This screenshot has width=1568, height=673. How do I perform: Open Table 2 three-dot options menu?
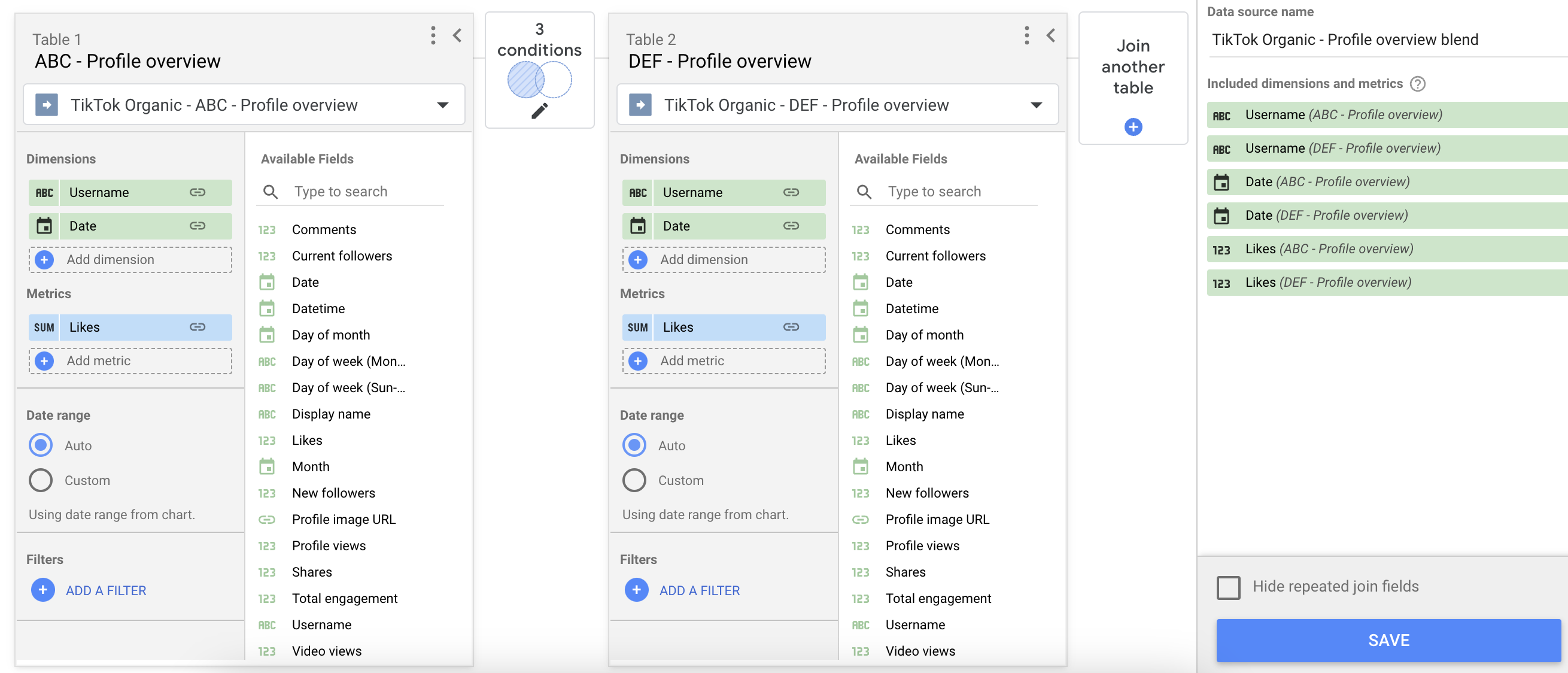pyautogui.click(x=1026, y=35)
